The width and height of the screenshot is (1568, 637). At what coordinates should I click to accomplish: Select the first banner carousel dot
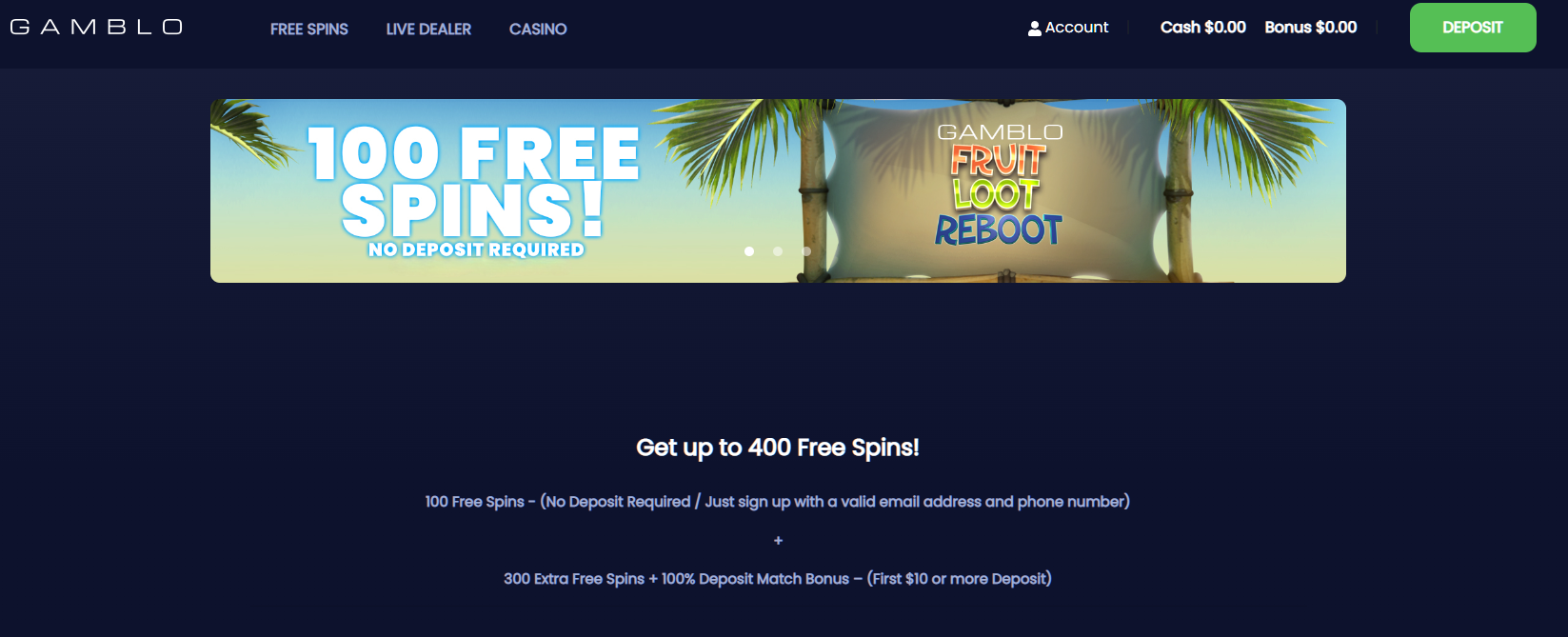click(749, 251)
